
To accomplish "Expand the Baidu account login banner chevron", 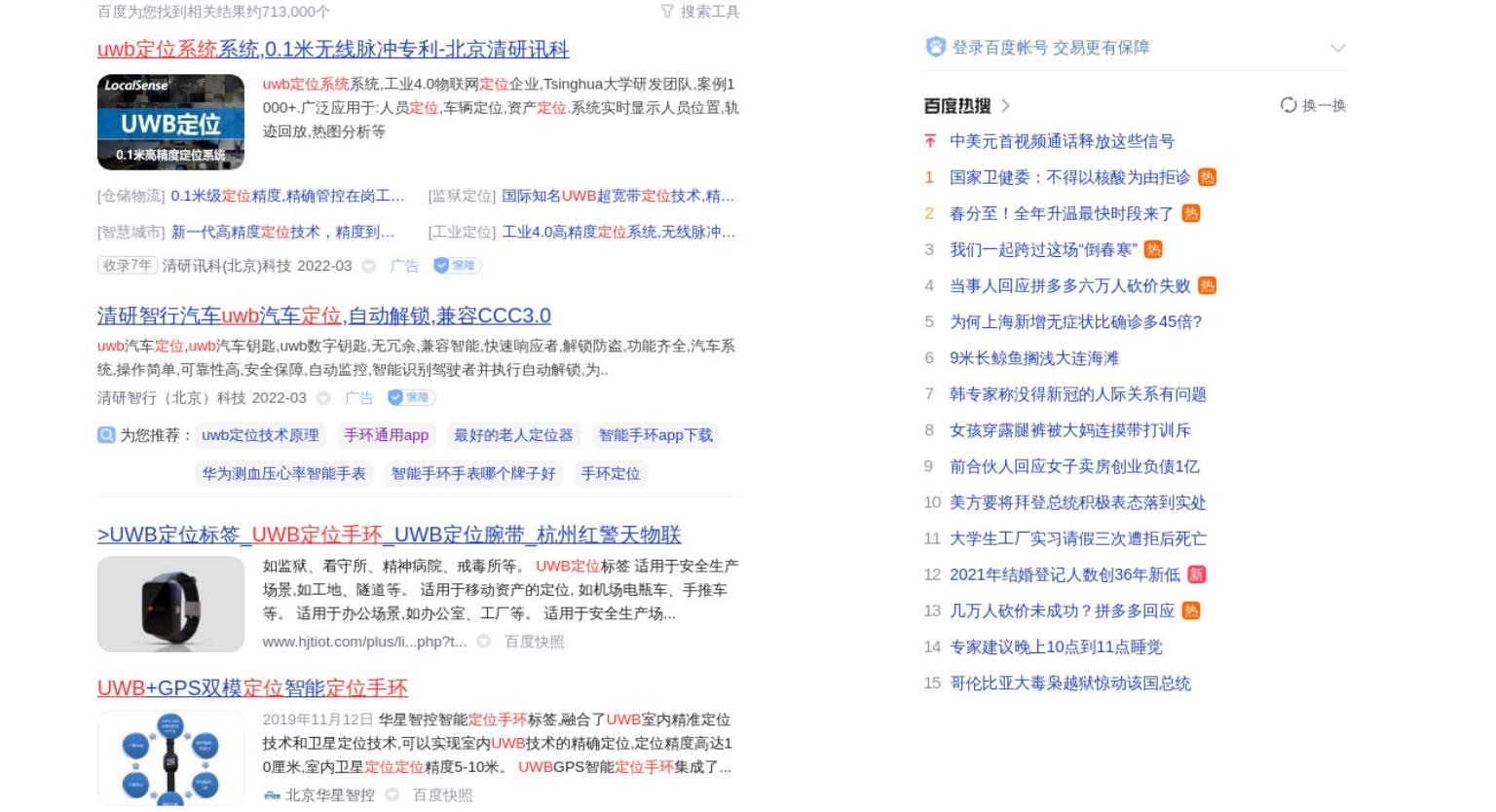I will (1338, 48).
